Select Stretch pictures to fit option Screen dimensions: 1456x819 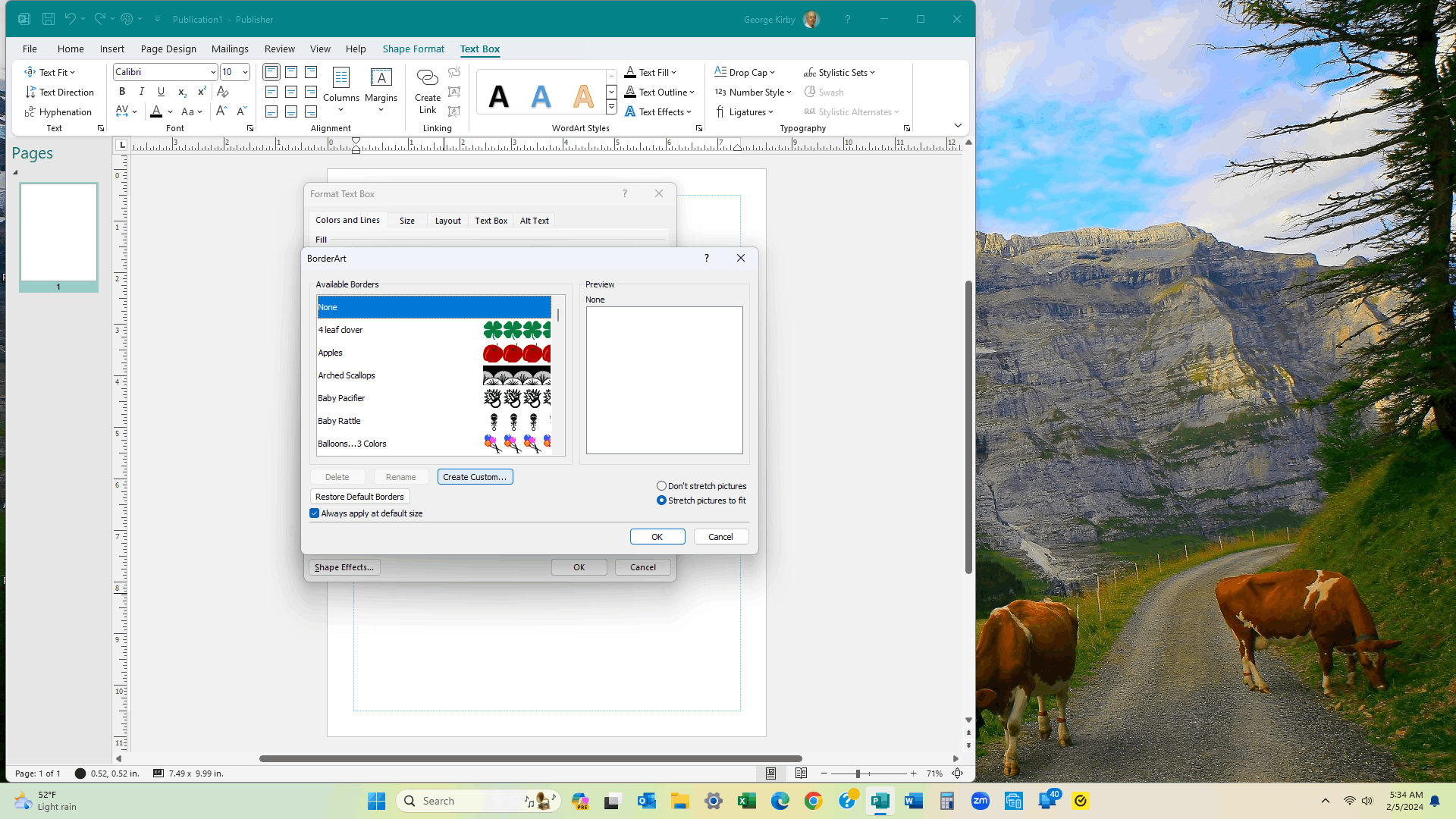point(661,500)
